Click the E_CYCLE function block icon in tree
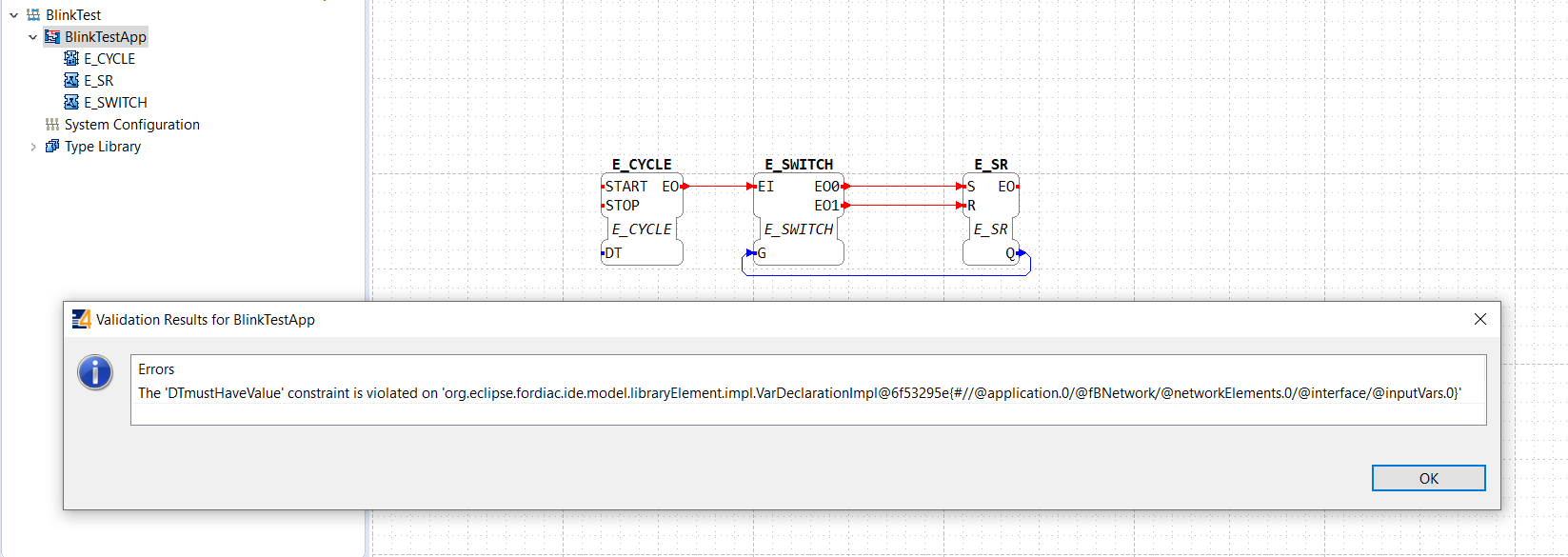1568x557 pixels. (x=71, y=59)
